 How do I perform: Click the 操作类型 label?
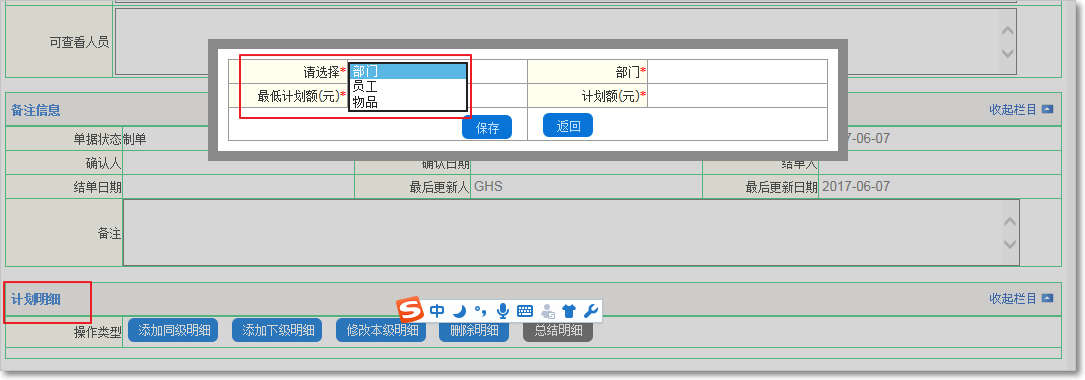coord(98,332)
